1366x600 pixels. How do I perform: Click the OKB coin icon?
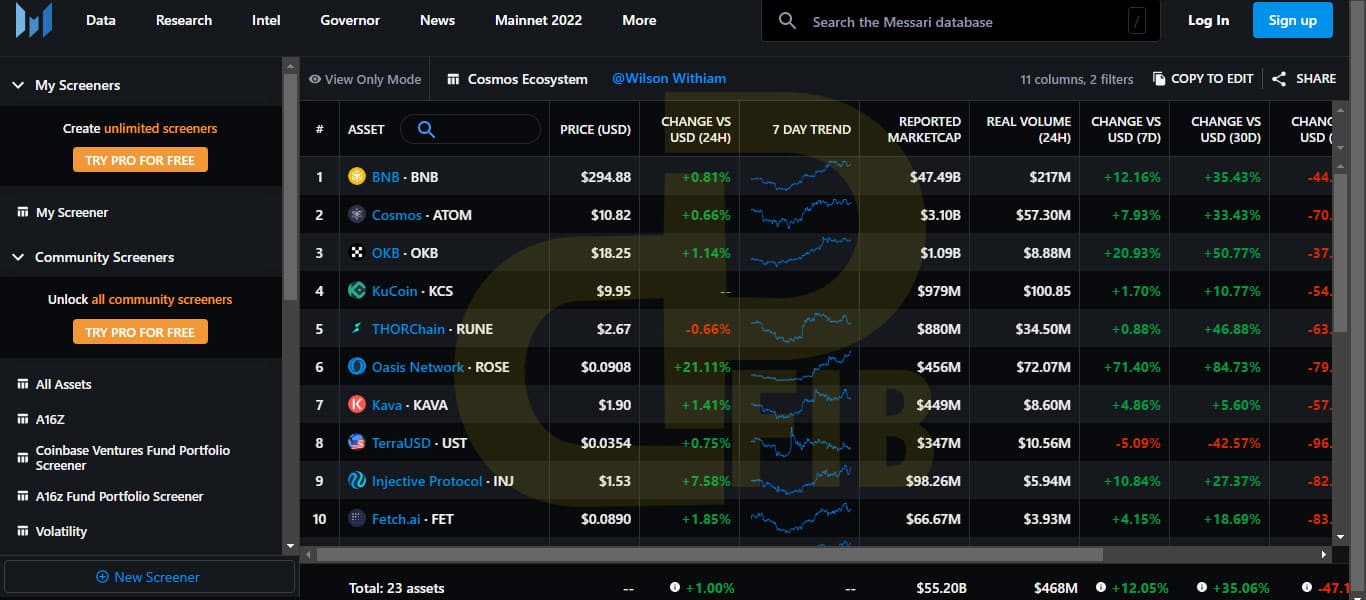357,253
